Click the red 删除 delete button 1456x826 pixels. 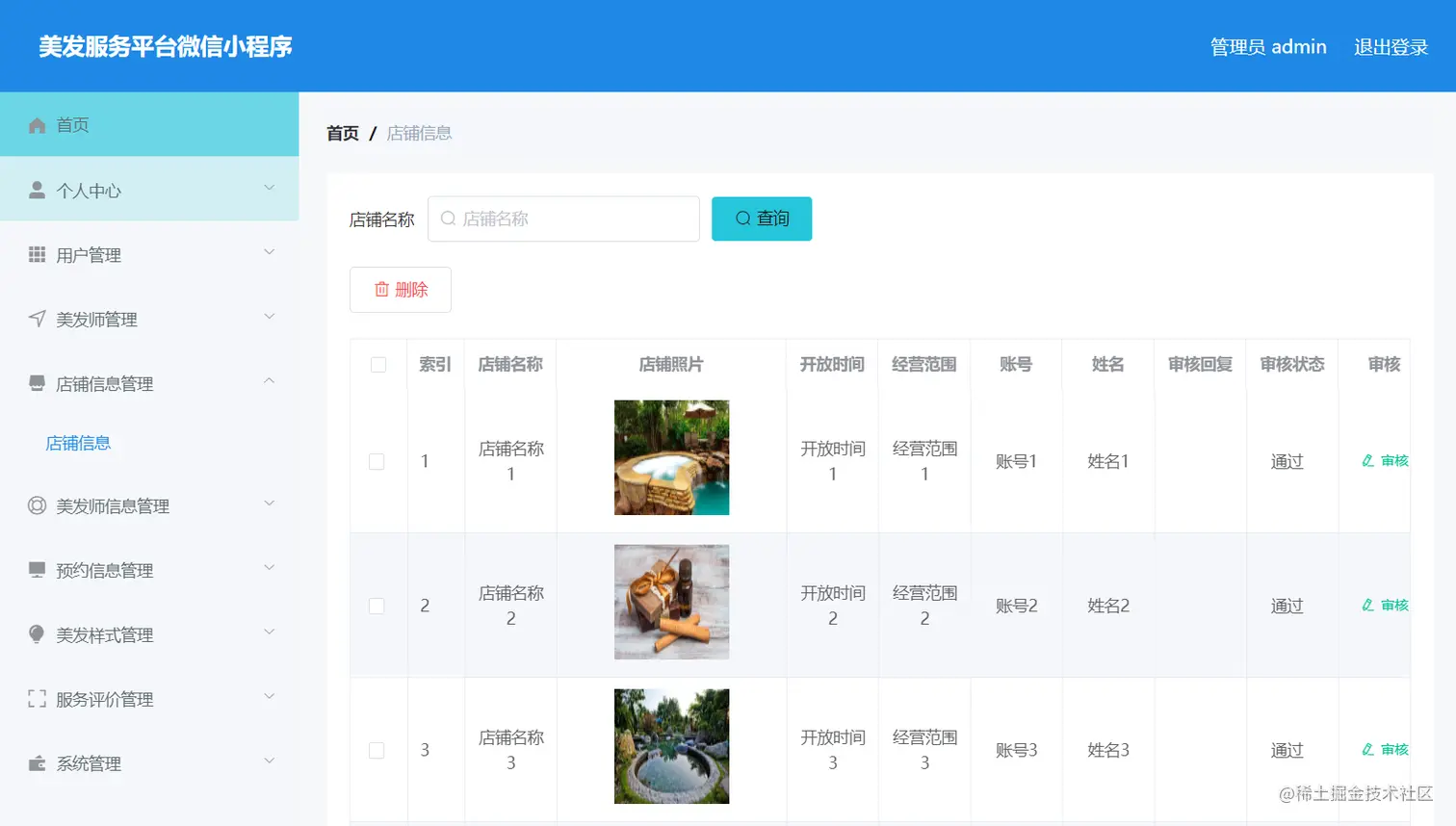click(401, 290)
